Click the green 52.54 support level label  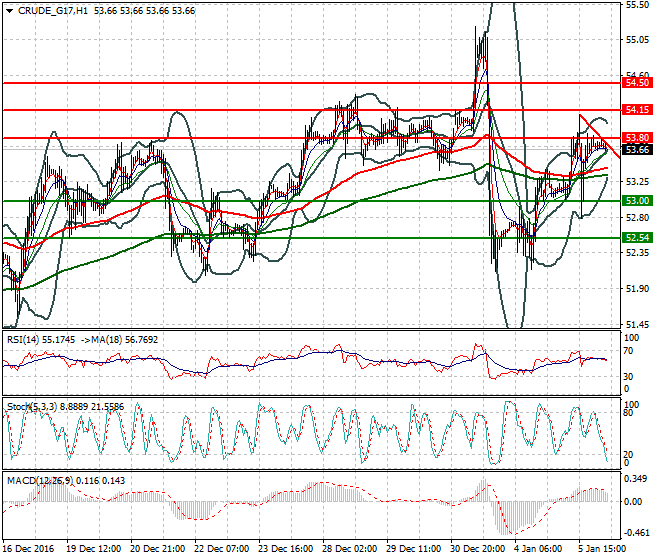pos(638,237)
